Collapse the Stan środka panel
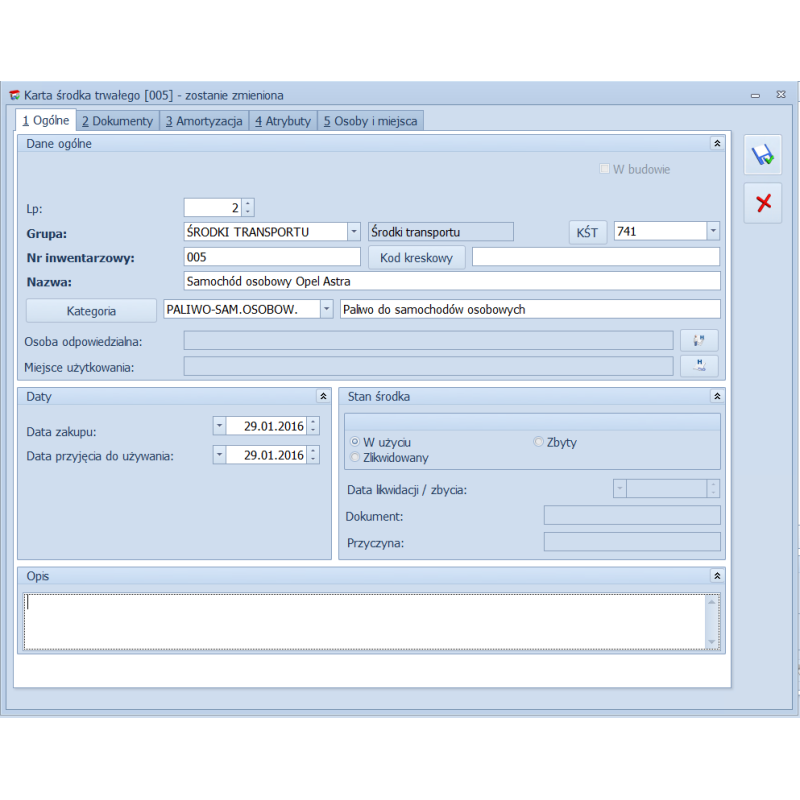Screen dimensions: 800x800 click(717, 397)
